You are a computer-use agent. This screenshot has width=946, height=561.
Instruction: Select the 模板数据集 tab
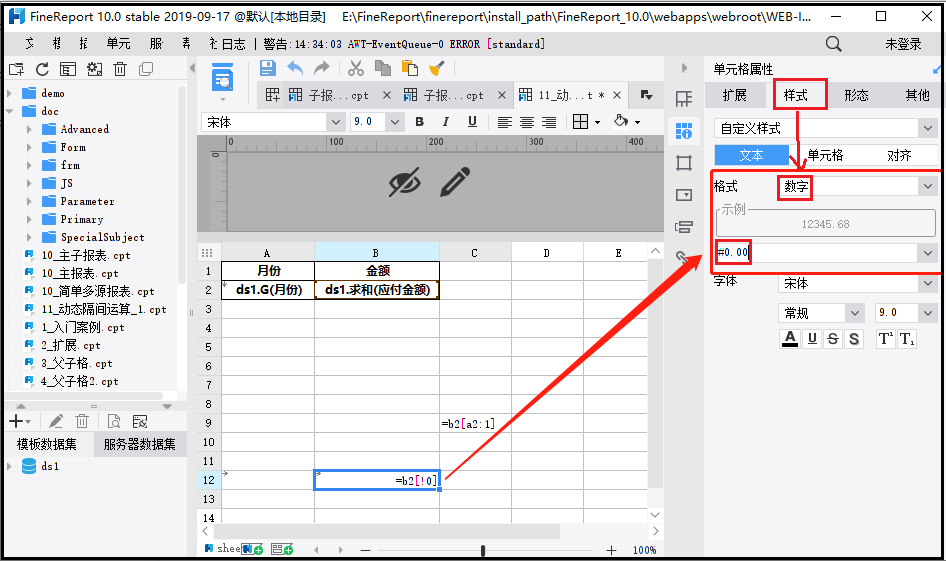(47, 445)
